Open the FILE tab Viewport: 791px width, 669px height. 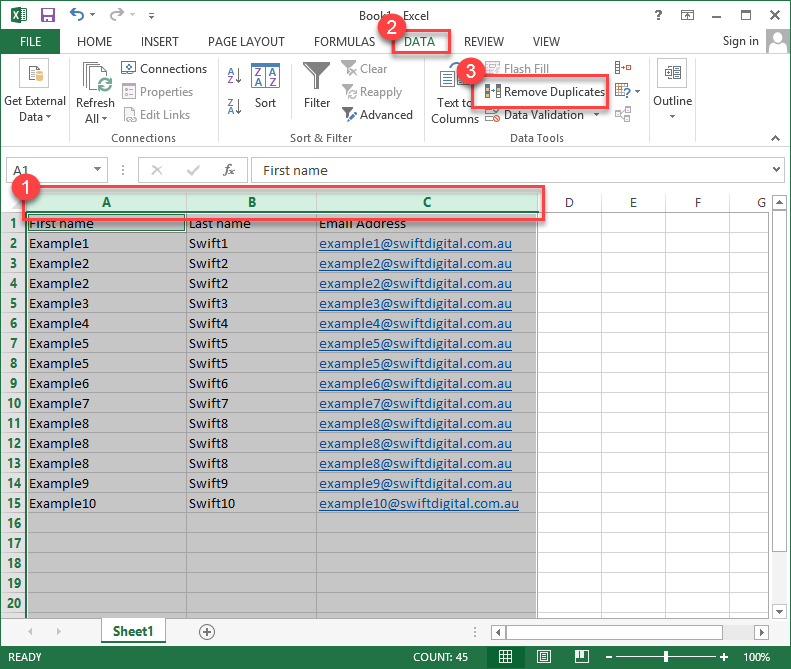[x=30, y=41]
